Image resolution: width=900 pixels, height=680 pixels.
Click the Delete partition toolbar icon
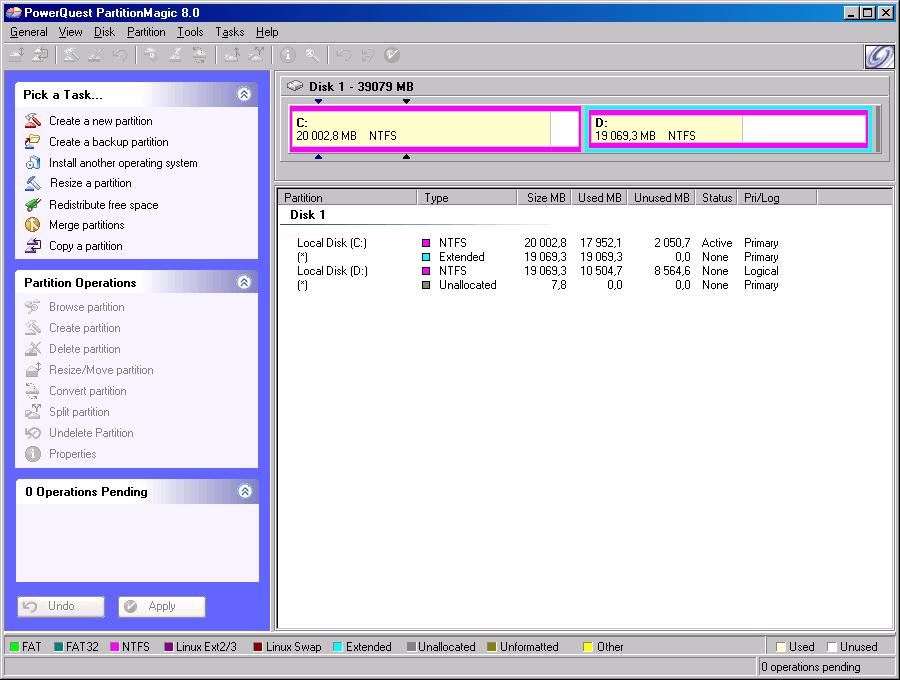click(x=95, y=55)
